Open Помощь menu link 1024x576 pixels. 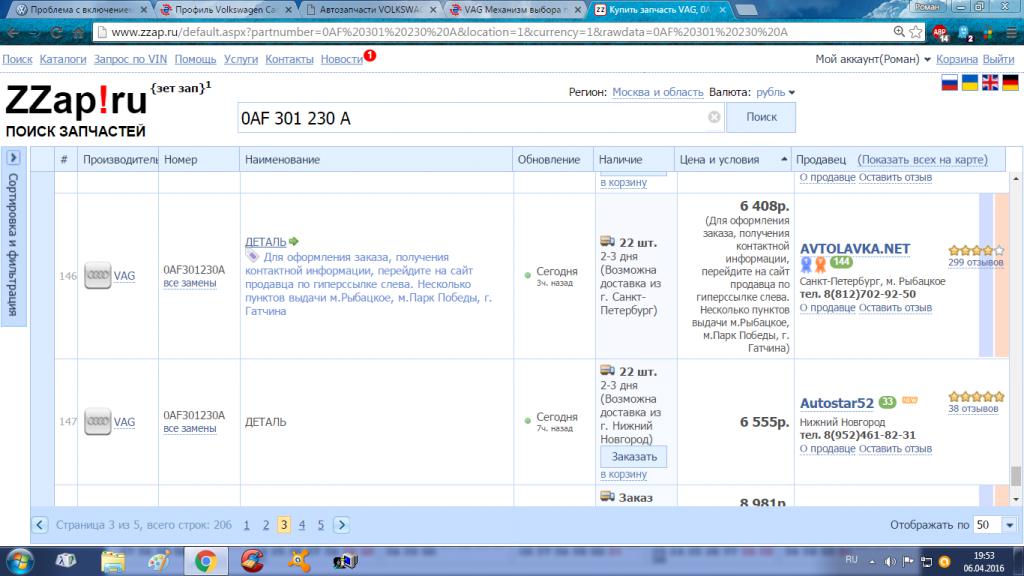point(195,59)
